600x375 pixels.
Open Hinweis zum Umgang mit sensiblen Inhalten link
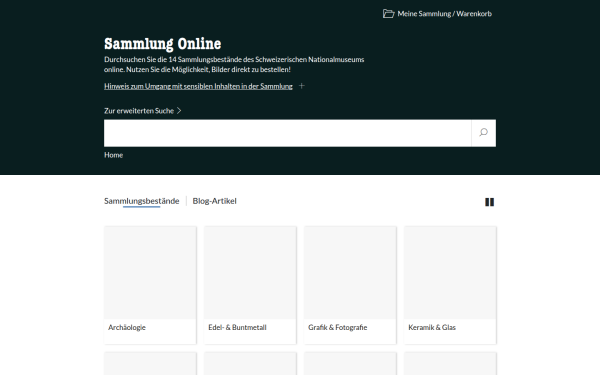coord(198,86)
